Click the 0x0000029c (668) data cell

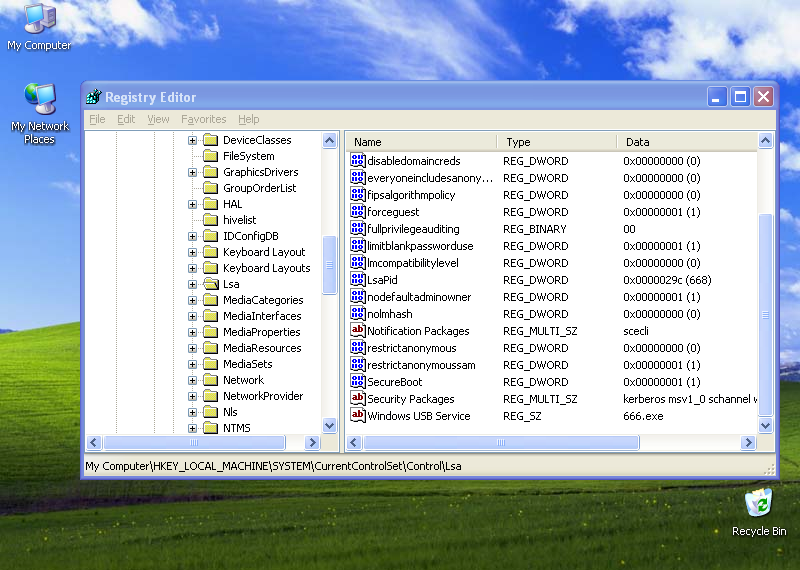point(667,280)
